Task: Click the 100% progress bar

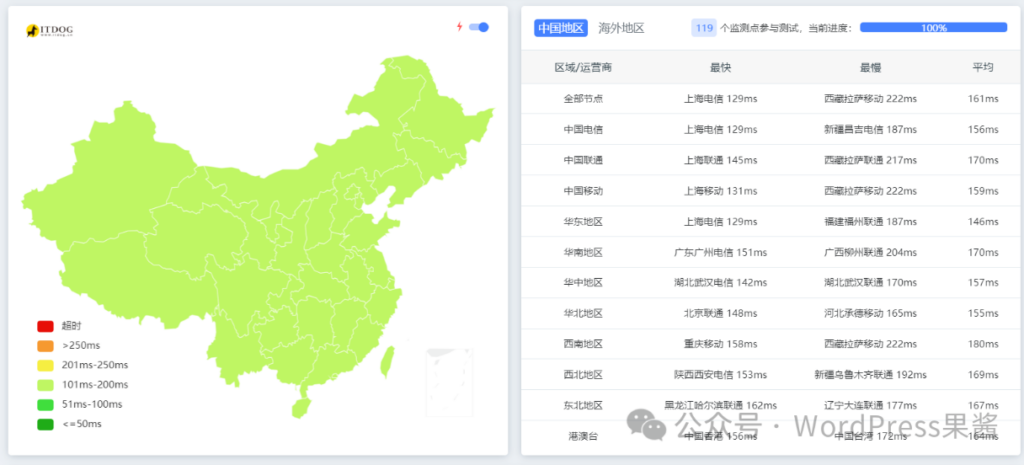Action: pyautogui.click(x=933, y=27)
